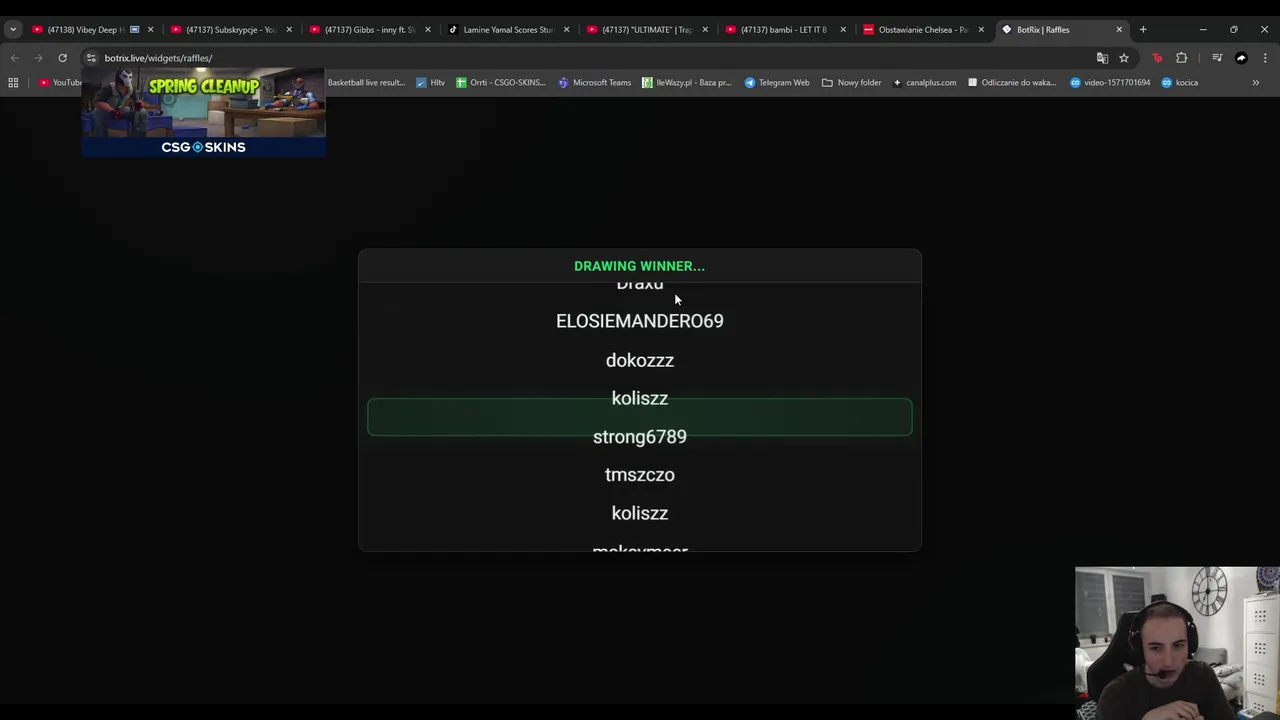The height and width of the screenshot is (720, 1280).
Task: View site information icon beside URL
Action: coord(91,58)
